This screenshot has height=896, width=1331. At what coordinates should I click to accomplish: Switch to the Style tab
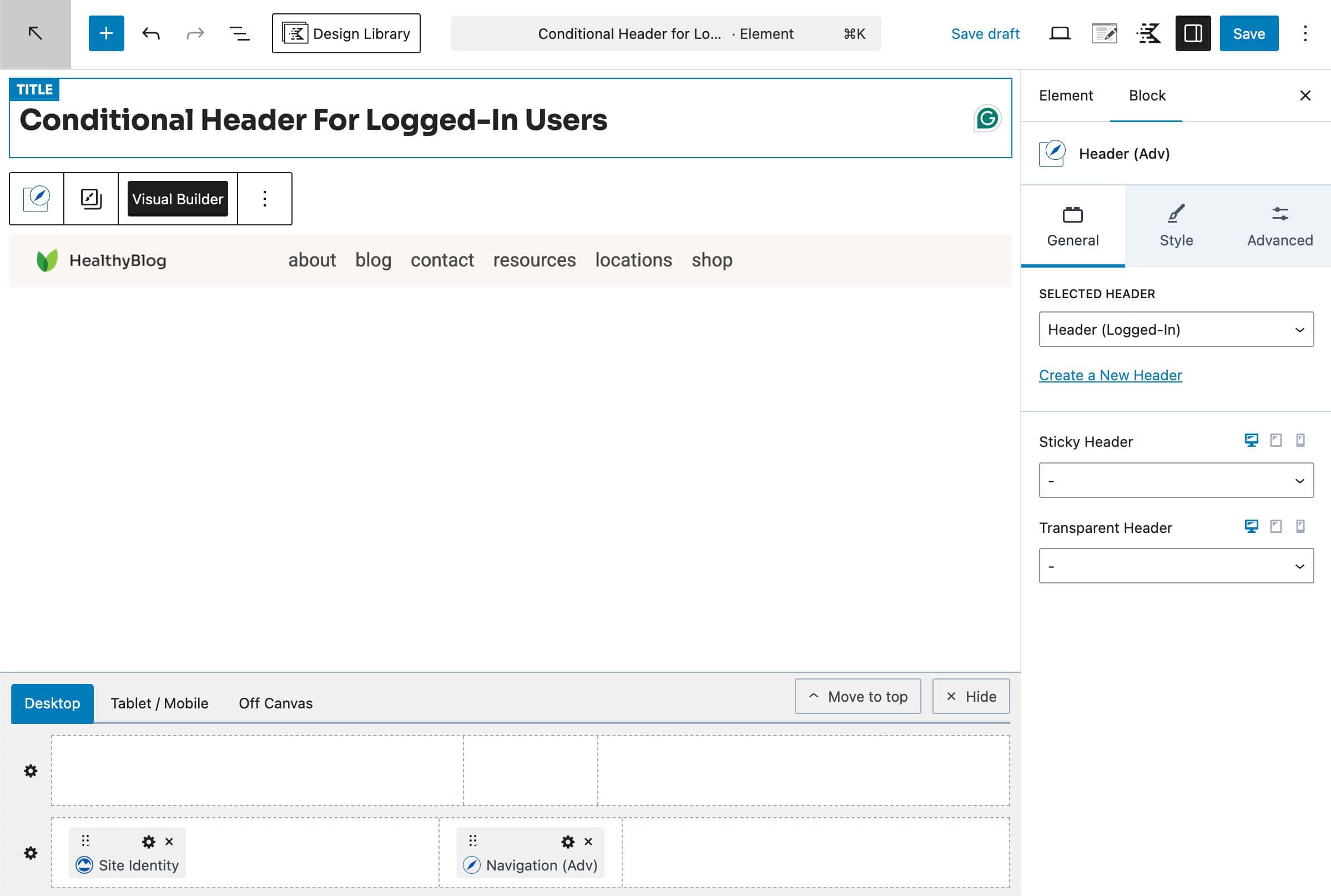(x=1176, y=226)
